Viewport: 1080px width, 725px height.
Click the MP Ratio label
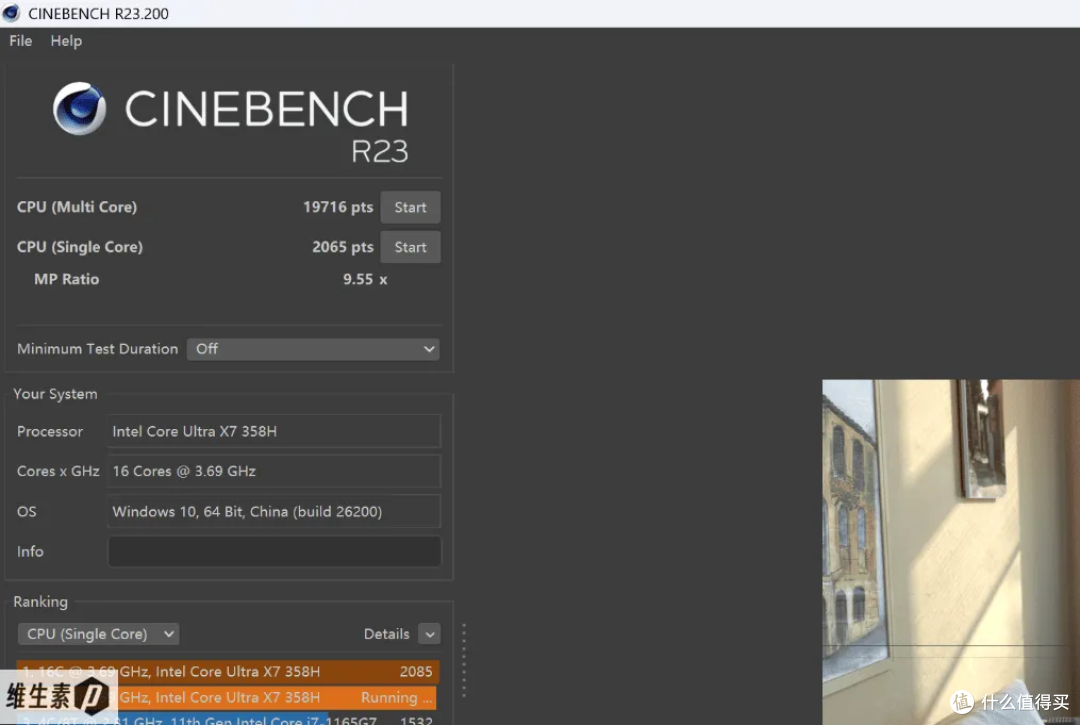[x=67, y=280]
